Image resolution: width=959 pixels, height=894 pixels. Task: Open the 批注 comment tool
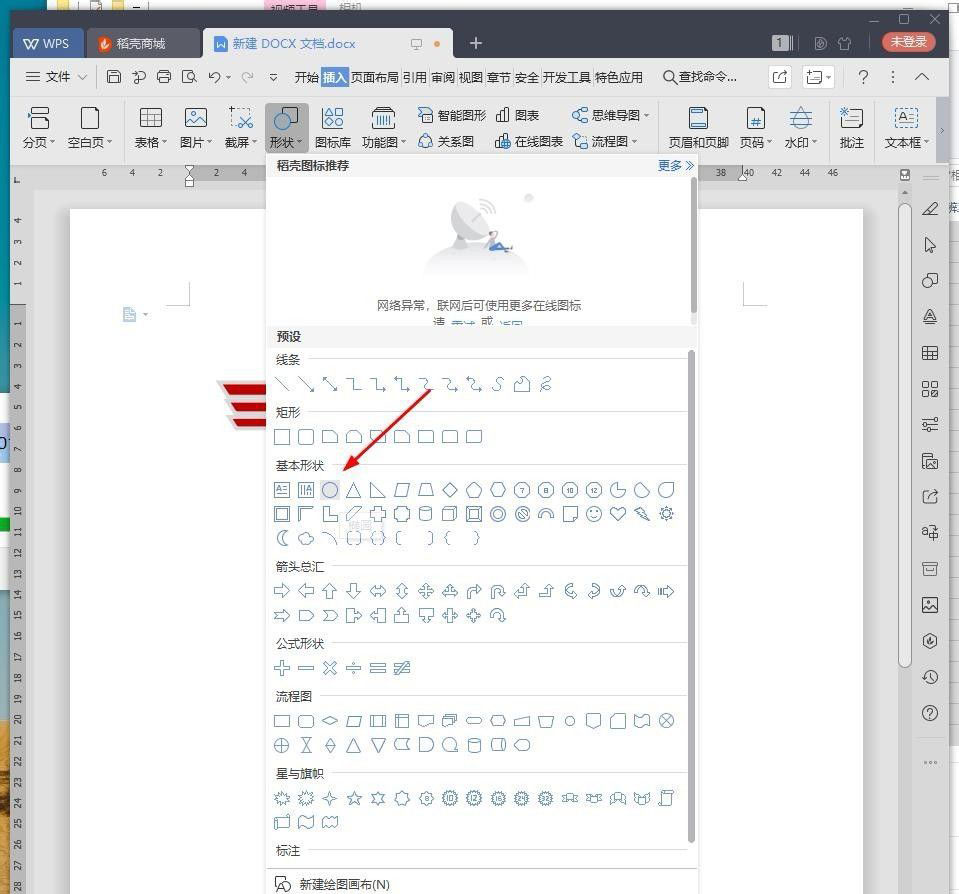tap(851, 125)
